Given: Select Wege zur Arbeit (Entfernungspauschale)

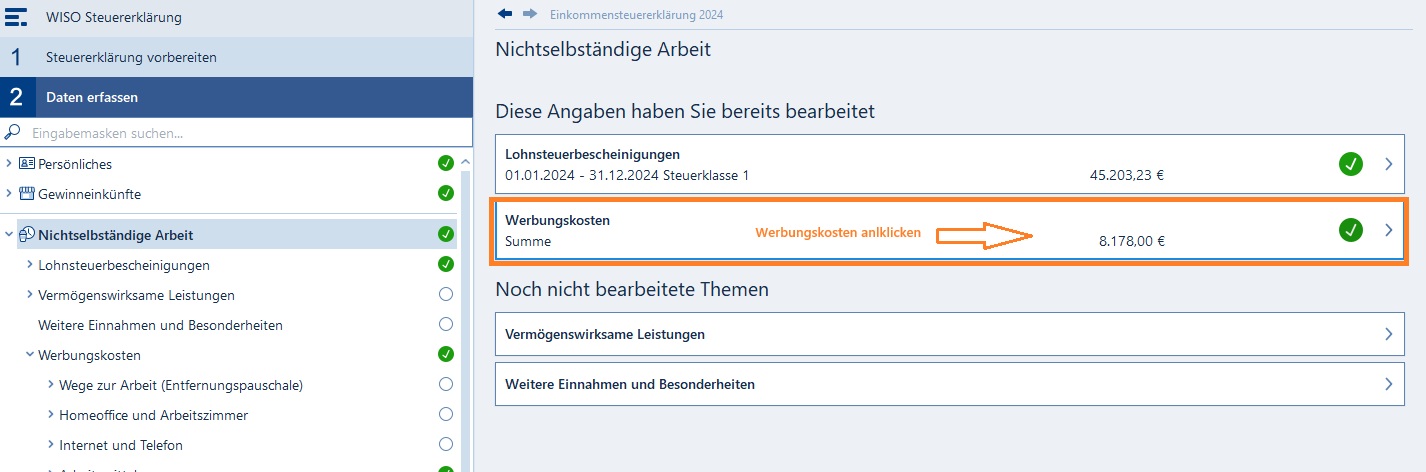Looking at the screenshot, I should [x=181, y=385].
